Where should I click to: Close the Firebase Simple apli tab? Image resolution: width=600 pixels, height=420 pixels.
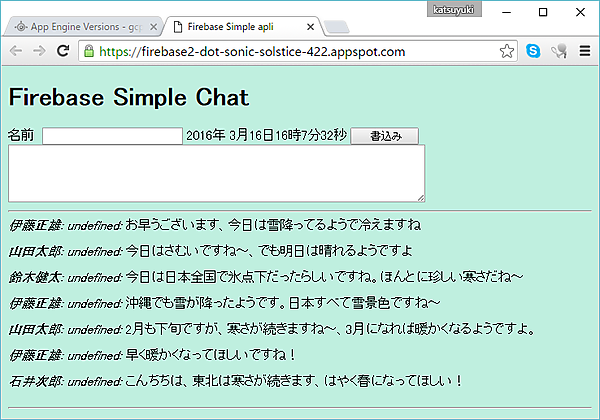pos(310,27)
